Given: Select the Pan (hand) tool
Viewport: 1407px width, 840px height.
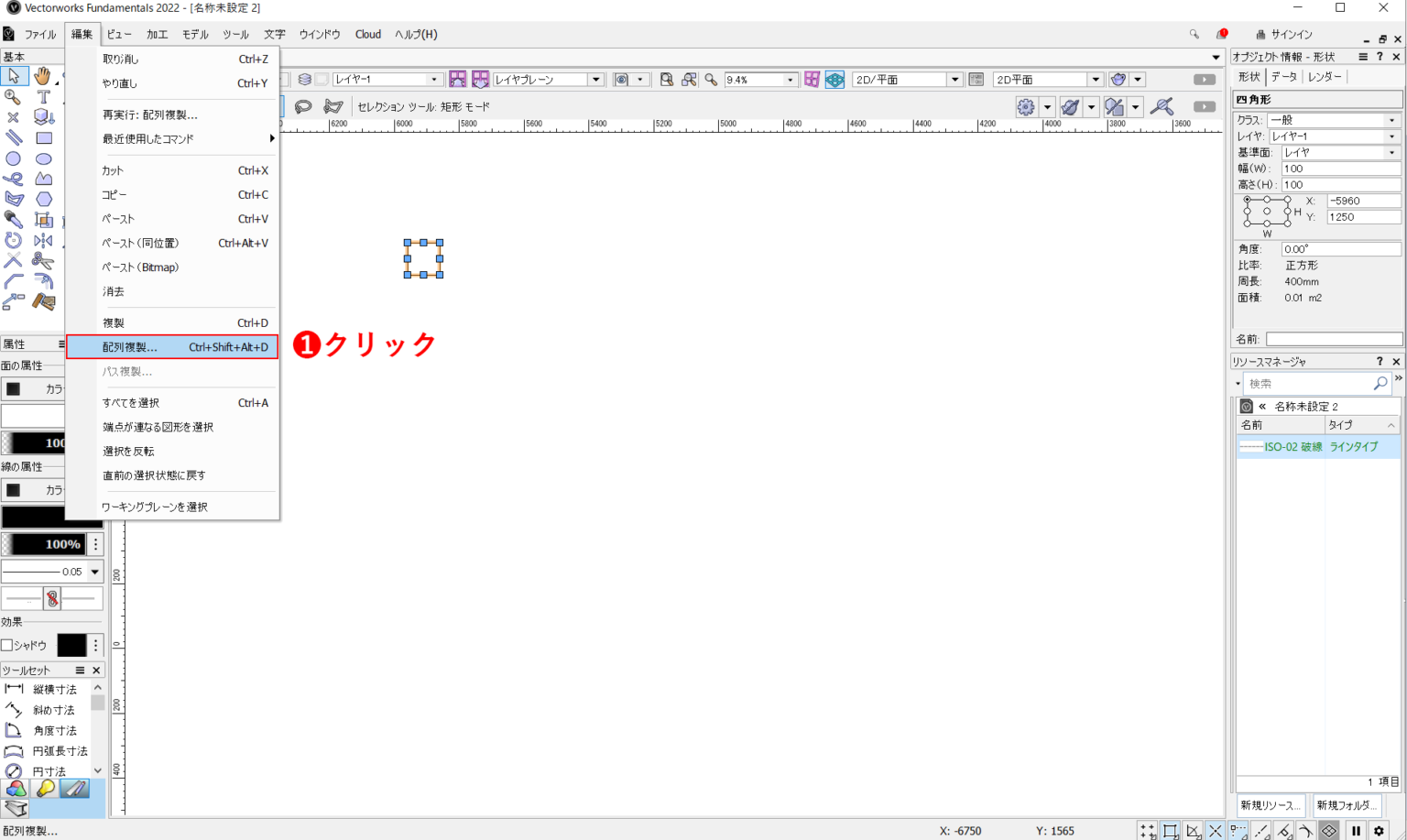Looking at the screenshot, I should coord(42,76).
